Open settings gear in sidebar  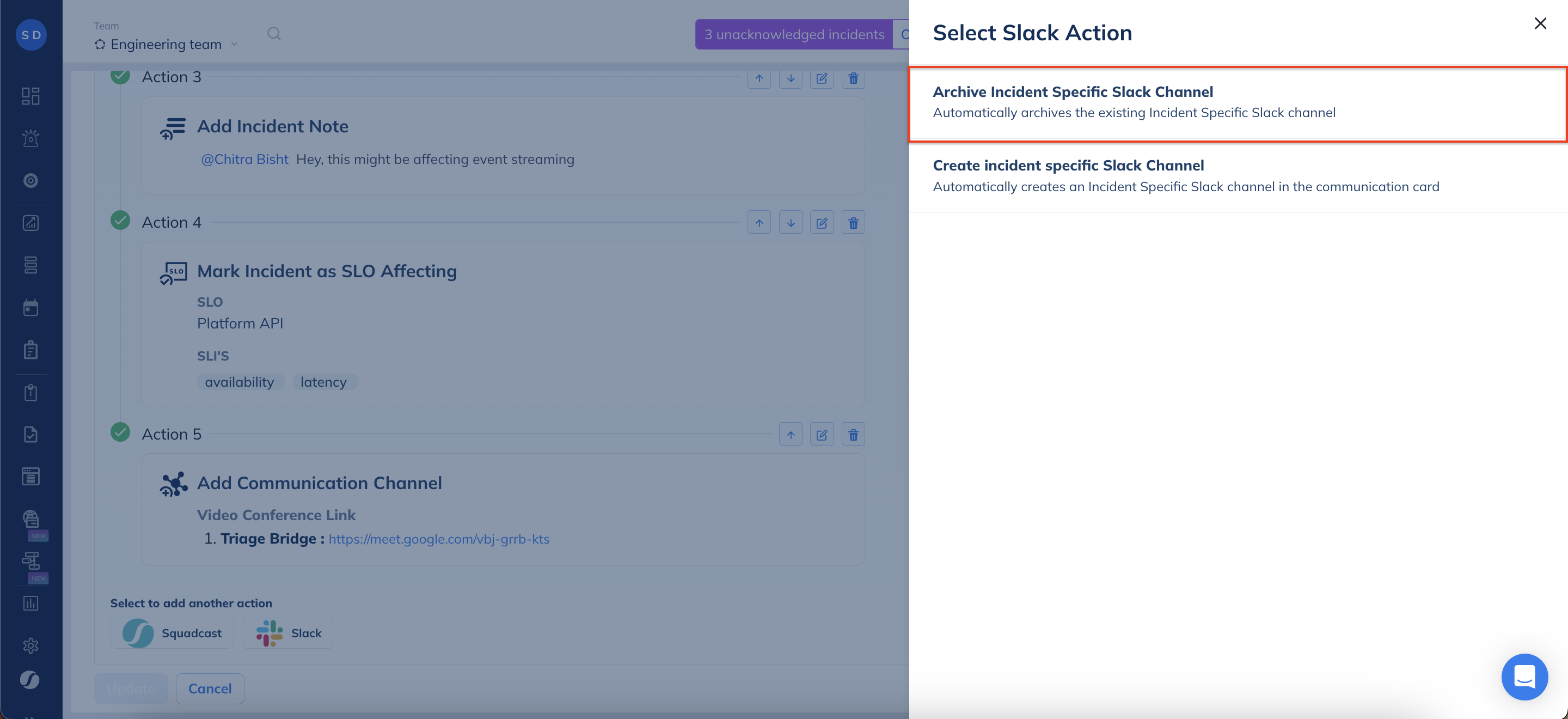[30, 645]
